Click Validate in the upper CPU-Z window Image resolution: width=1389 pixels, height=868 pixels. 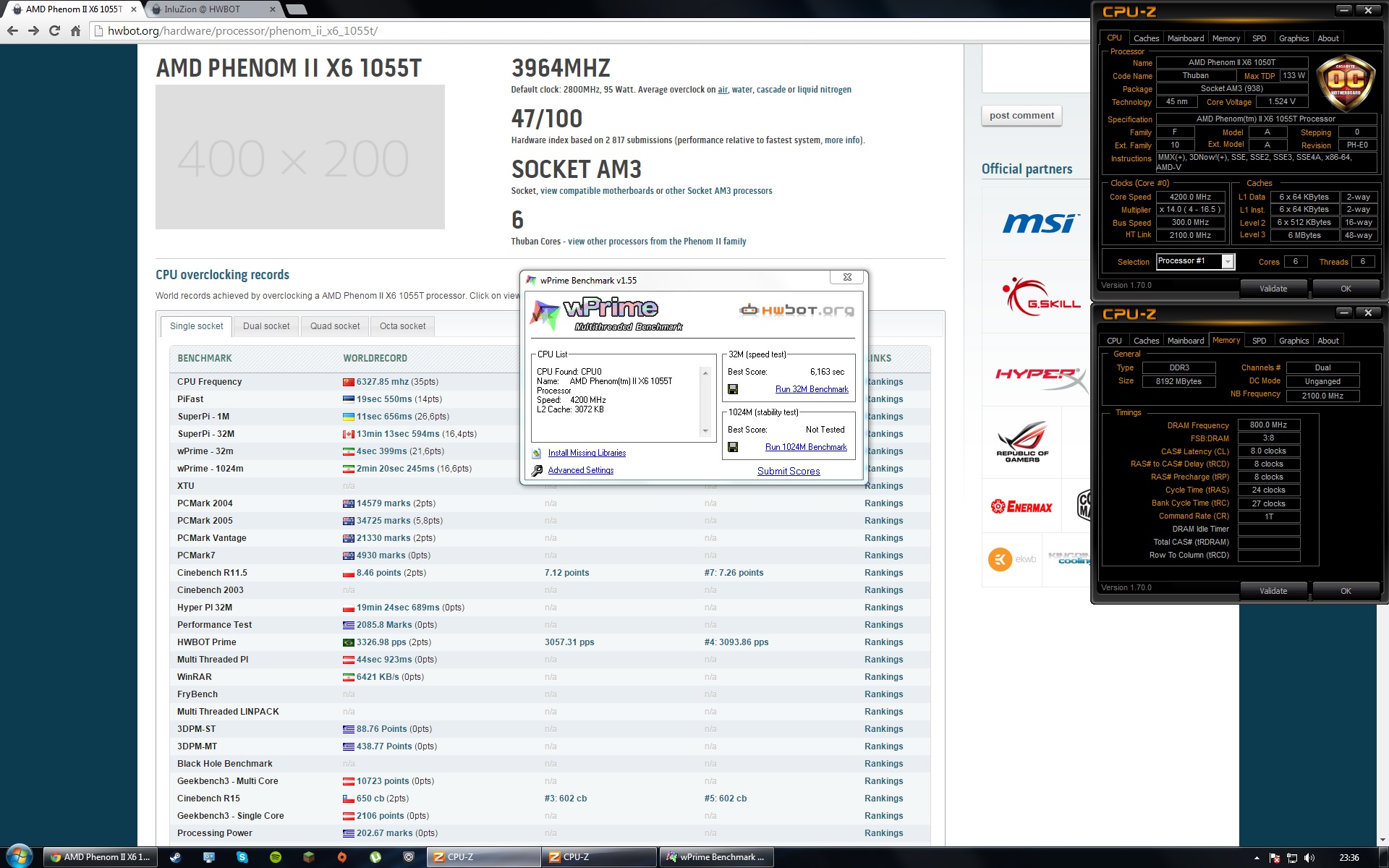[1273, 289]
